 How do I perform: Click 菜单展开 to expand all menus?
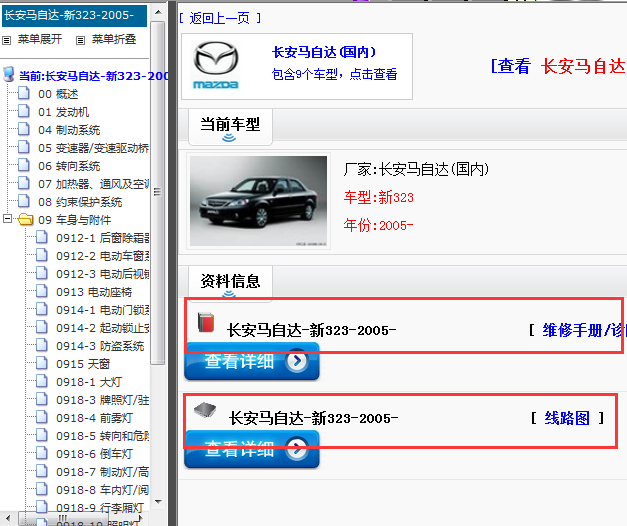click(40, 39)
